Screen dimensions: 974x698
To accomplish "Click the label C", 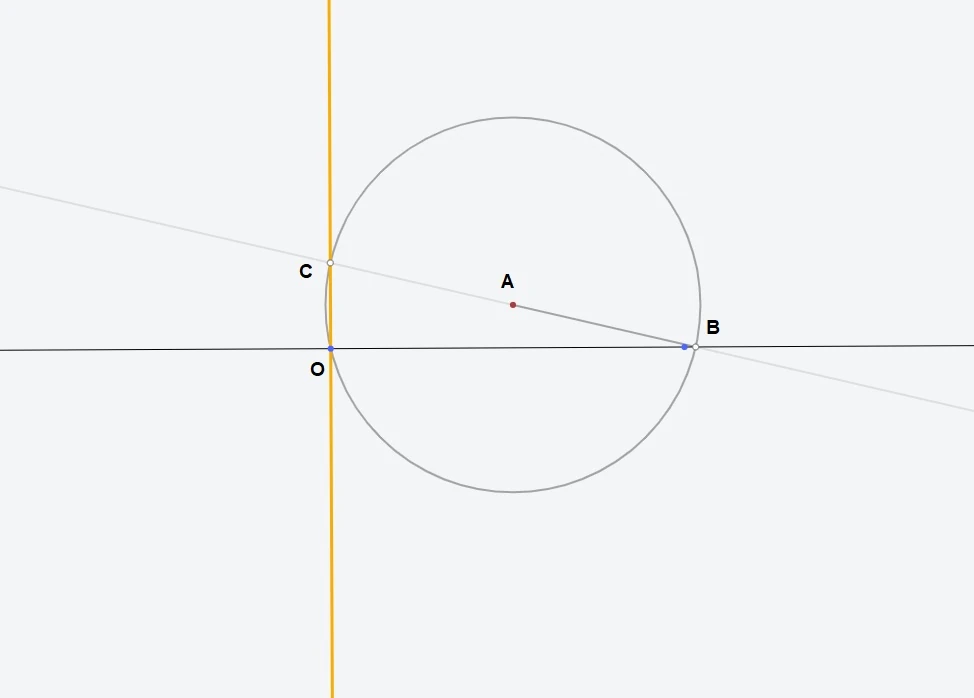I will pyautogui.click(x=306, y=271).
